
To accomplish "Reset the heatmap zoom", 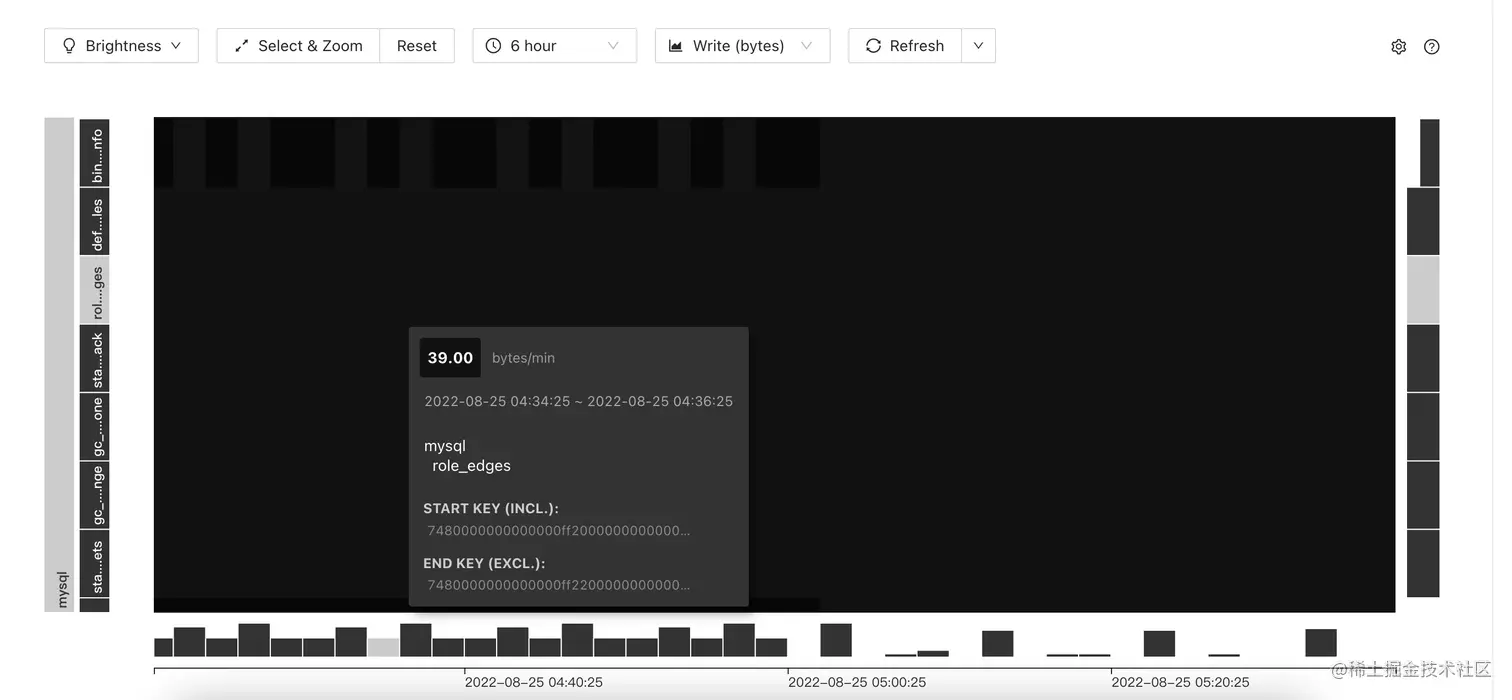I will (417, 46).
